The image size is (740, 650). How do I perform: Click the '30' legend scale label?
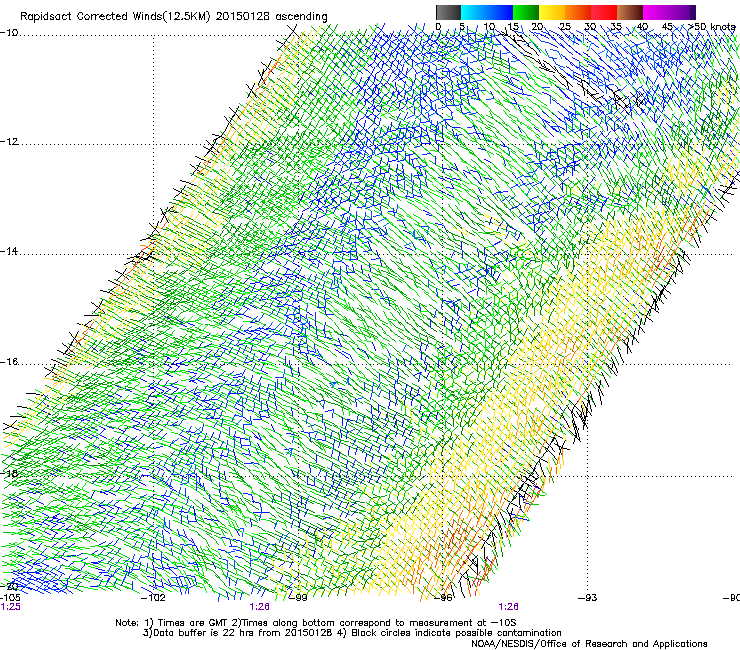click(590, 26)
